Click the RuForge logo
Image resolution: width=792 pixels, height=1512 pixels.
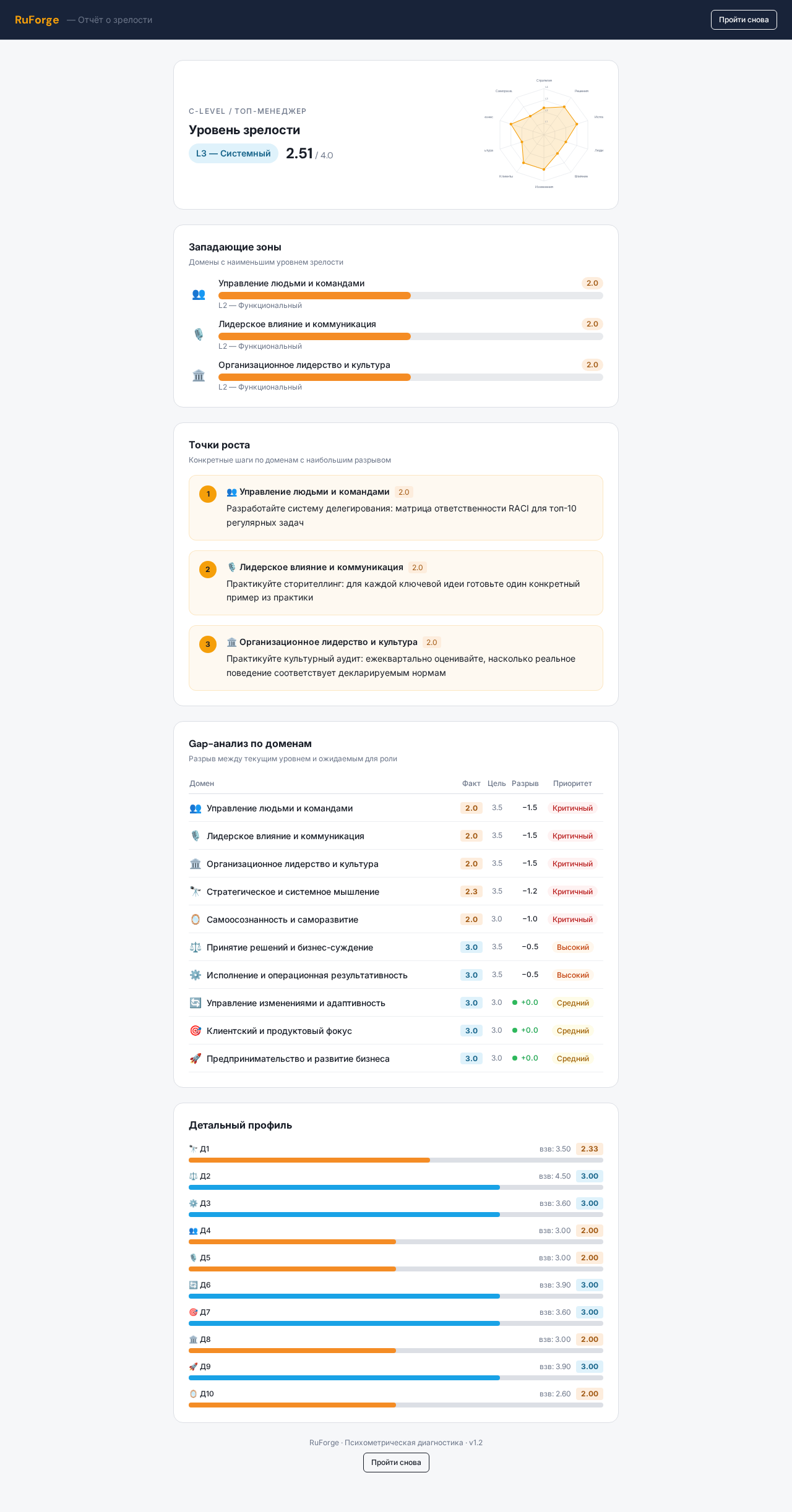(x=37, y=20)
